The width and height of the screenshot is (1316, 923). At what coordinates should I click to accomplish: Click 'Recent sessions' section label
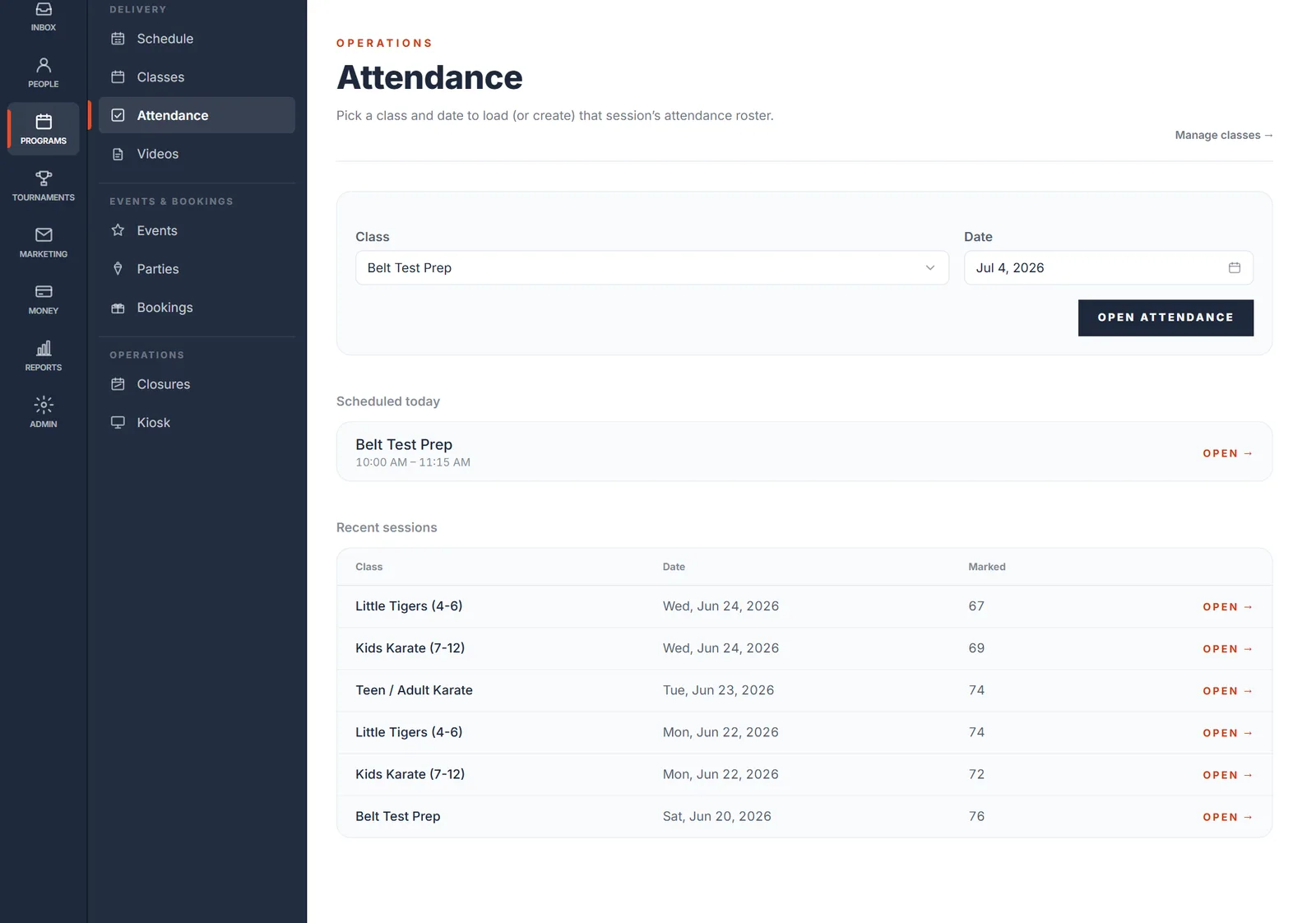point(387,527)
